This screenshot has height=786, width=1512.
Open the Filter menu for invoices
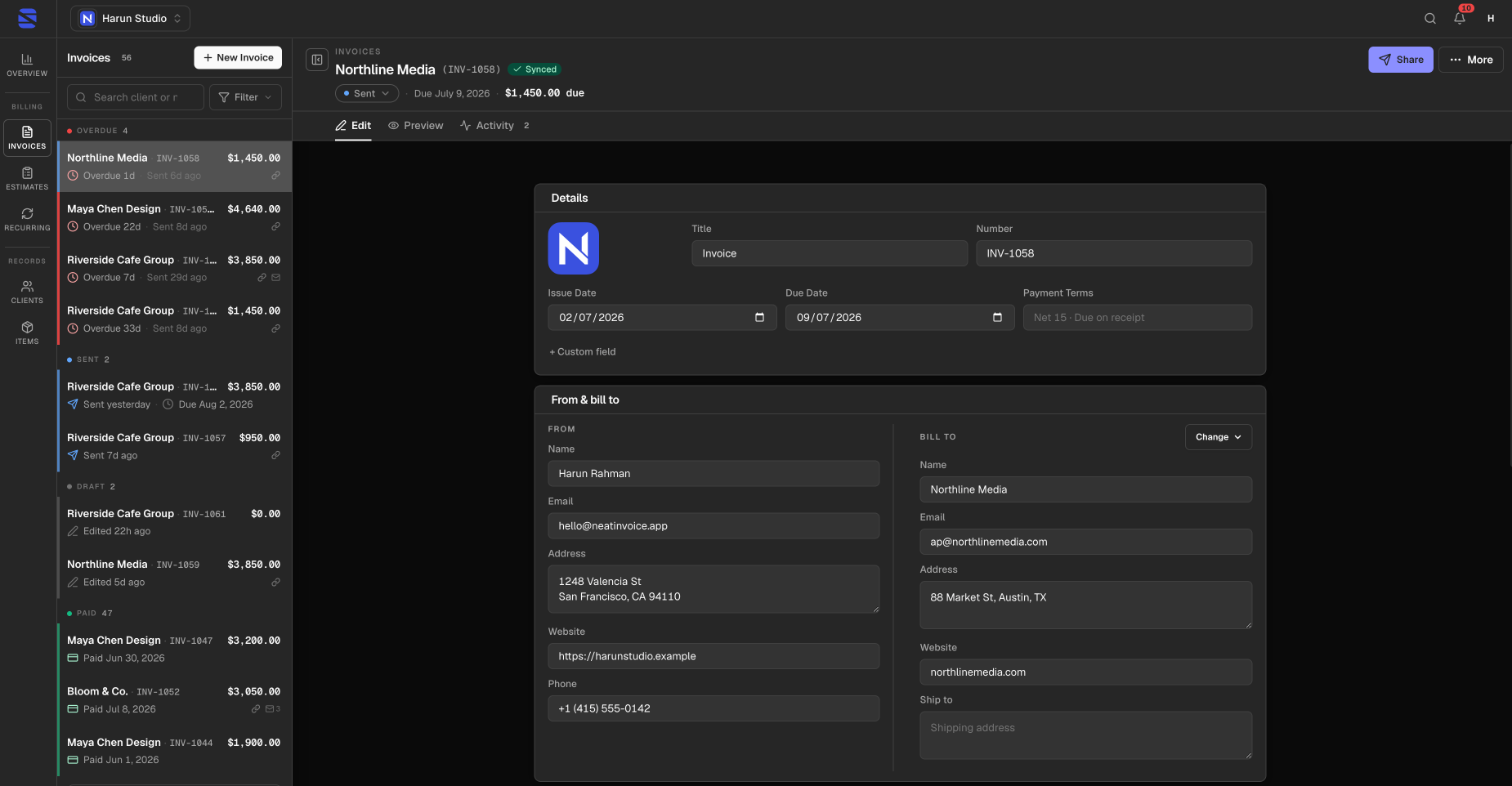pos(245,97)
